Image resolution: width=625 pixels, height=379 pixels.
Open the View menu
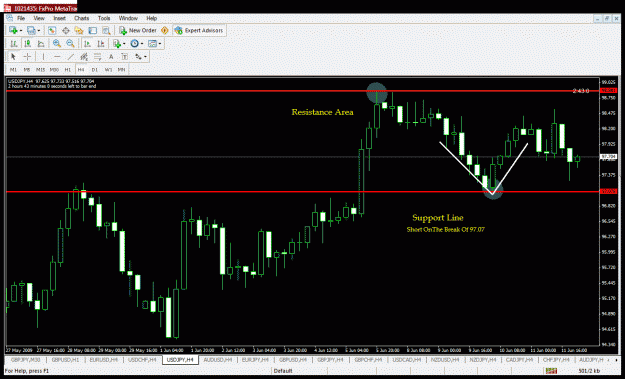[x=39, y=18]
